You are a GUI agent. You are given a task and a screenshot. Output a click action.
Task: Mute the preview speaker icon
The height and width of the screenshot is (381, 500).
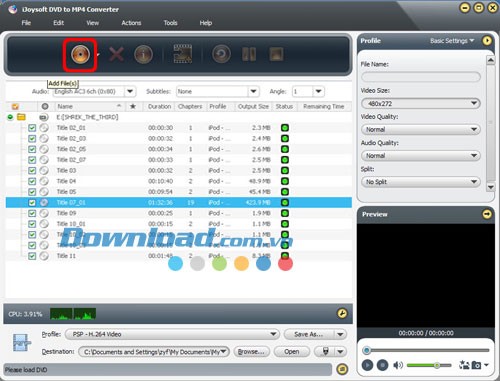(398, 365)
